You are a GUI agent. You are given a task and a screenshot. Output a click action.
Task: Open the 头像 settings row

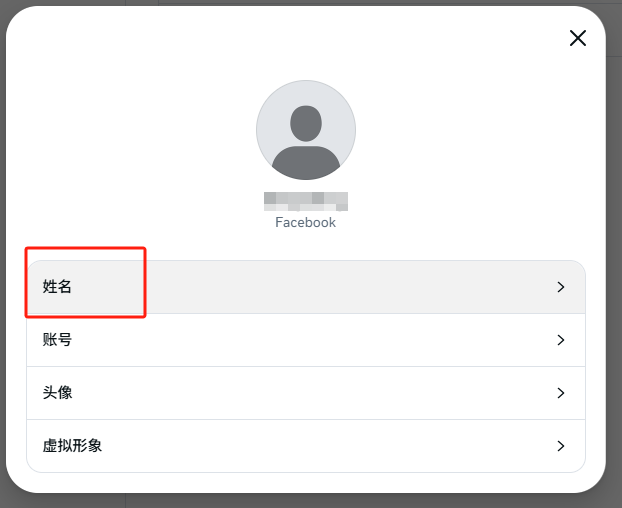306,393
